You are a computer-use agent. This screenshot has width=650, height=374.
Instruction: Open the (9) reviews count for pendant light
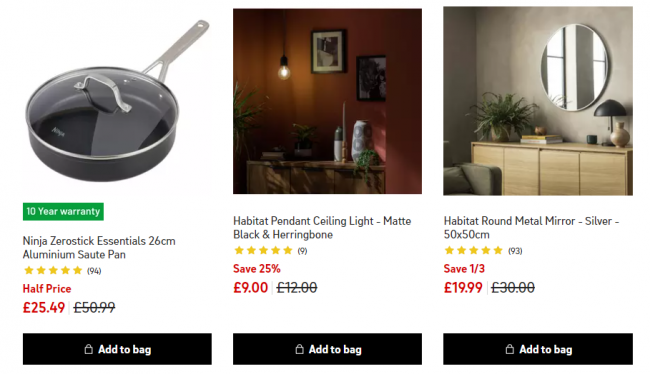302,251
